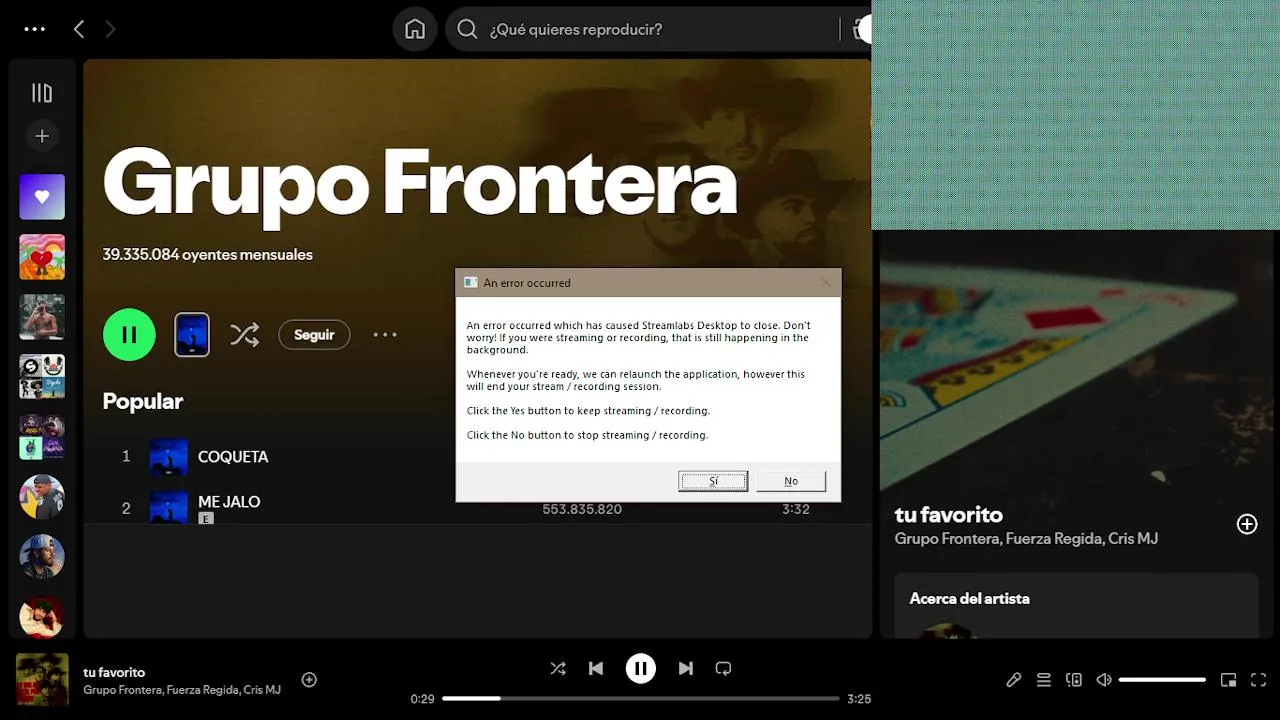Enter full screen mode icon
The image size is (1280, 720).
click(1259, 680)
